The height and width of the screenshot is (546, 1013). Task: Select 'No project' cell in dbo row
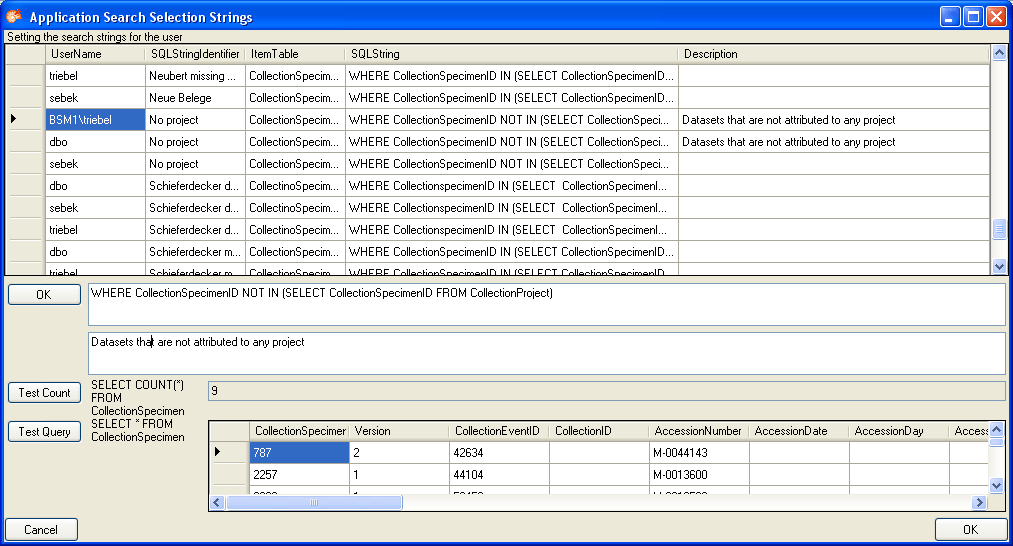point(195,142)
